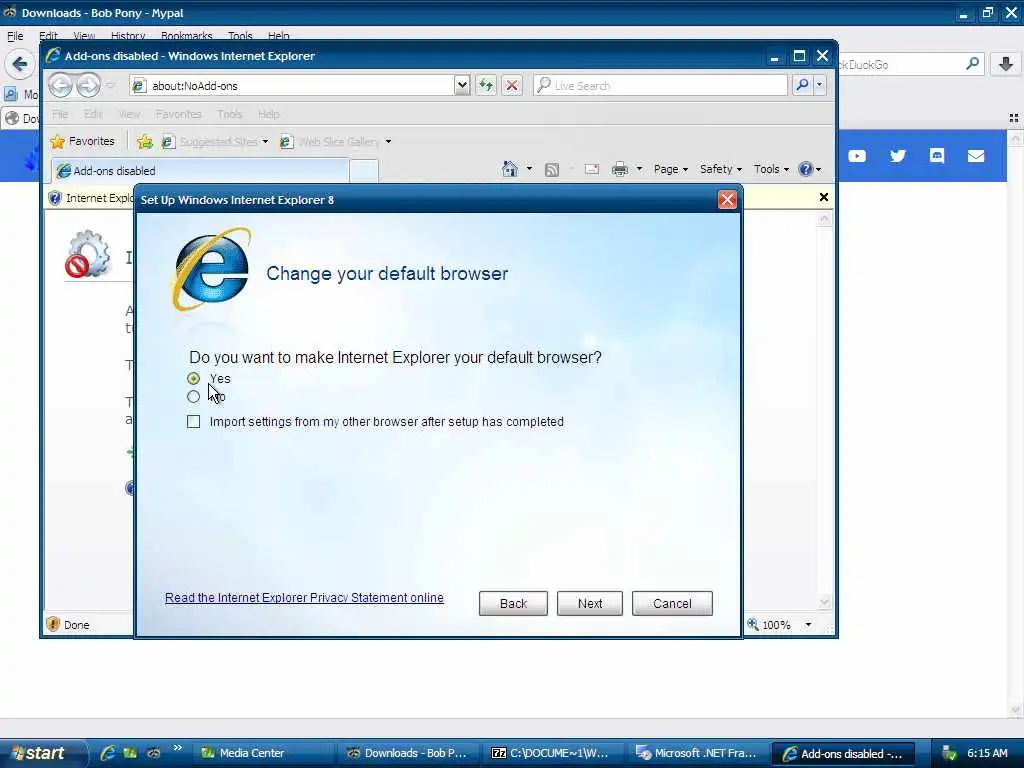Open the Privacy Statement online link
Viewport: 1024px width, 768px height.
(304, 598)
